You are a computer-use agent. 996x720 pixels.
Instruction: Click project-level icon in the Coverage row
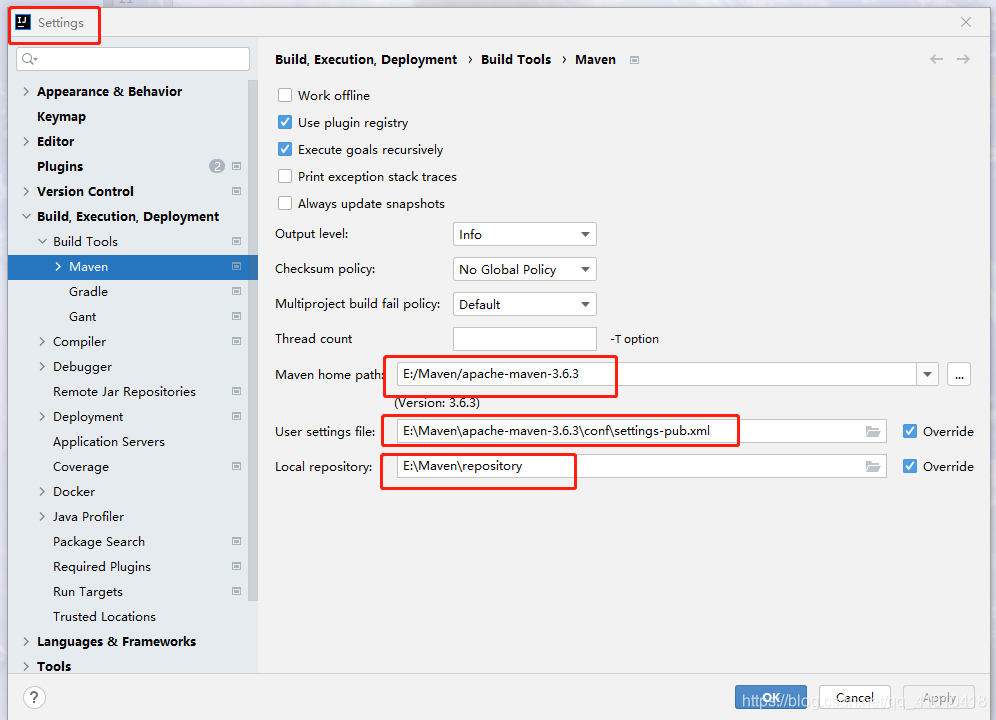pos(236,466)
